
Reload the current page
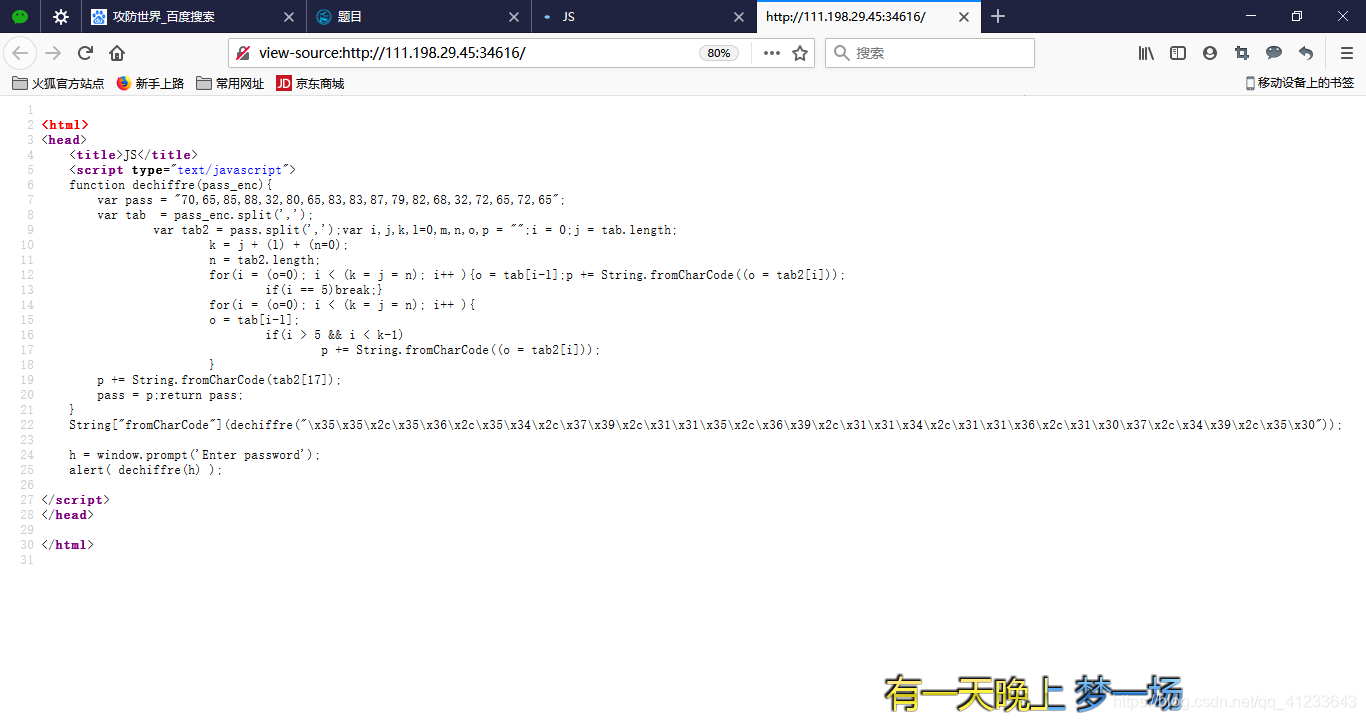86,53
